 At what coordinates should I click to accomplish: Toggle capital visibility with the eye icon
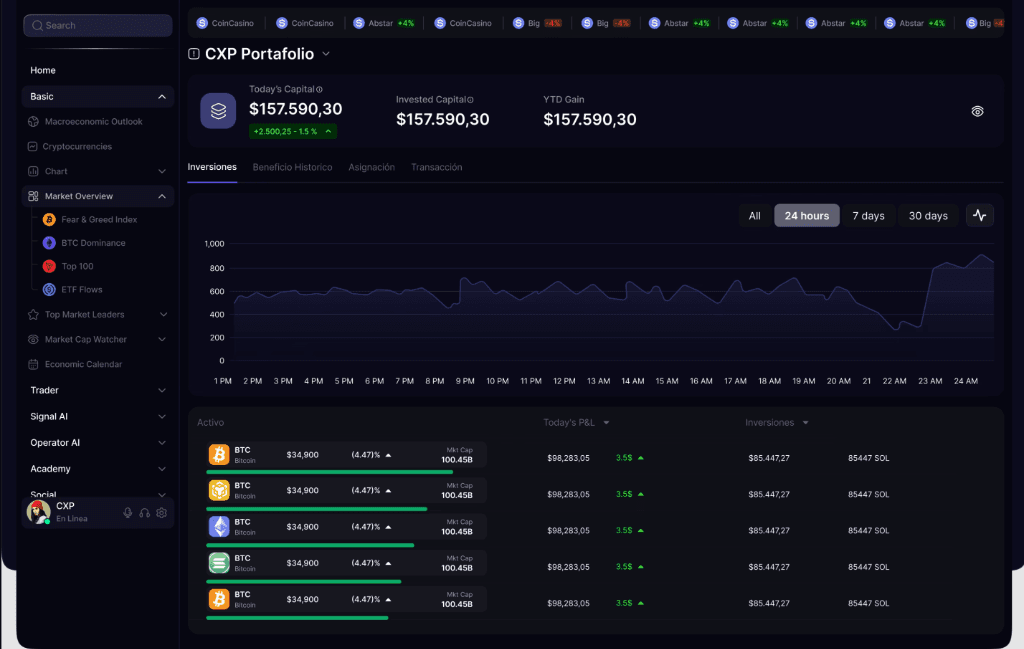click(x=977, y=112)
